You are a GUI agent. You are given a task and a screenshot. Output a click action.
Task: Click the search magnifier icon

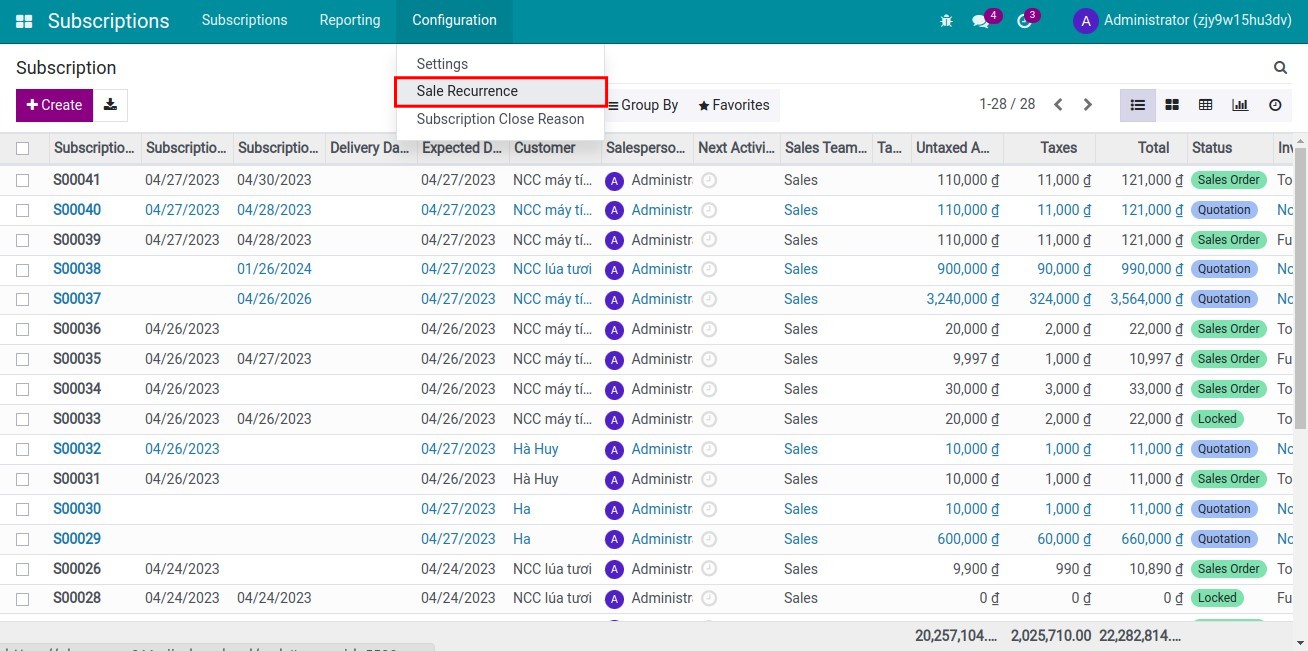click(1280, 68)
